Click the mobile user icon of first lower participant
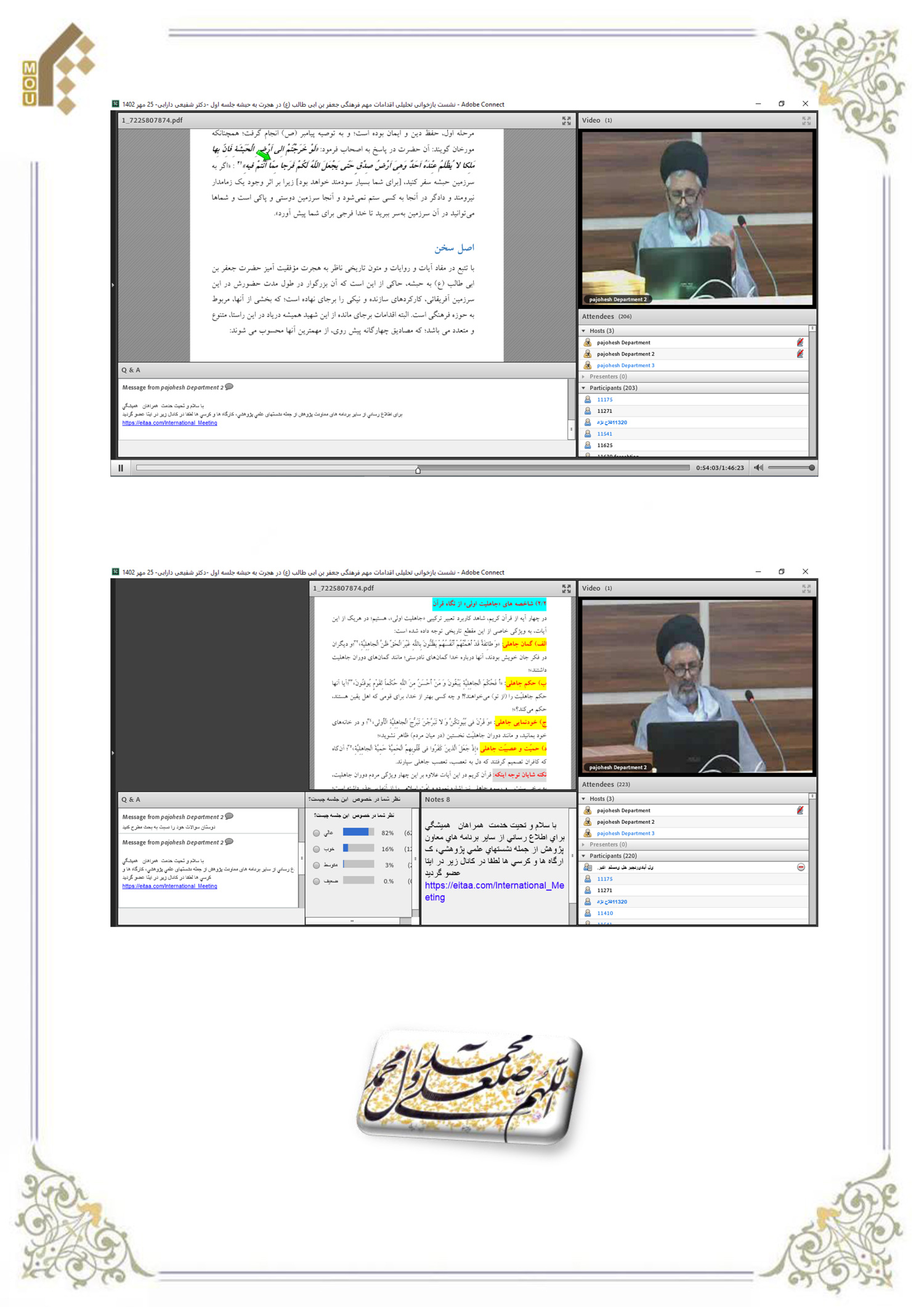924x1307 pixels. pyautogui.click(x=588, y=867)
